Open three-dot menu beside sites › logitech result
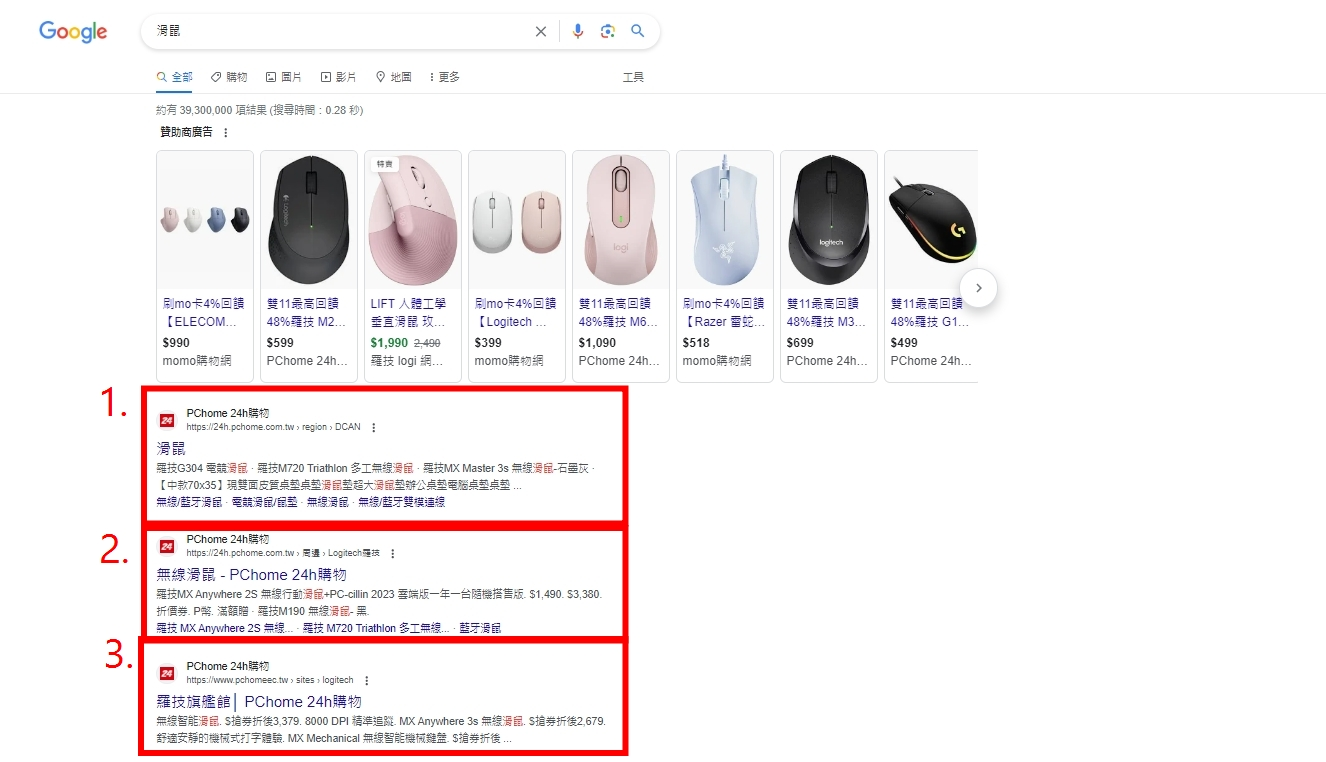The height and width of the screenshot is (762, 1326). [x=366, y=680]
